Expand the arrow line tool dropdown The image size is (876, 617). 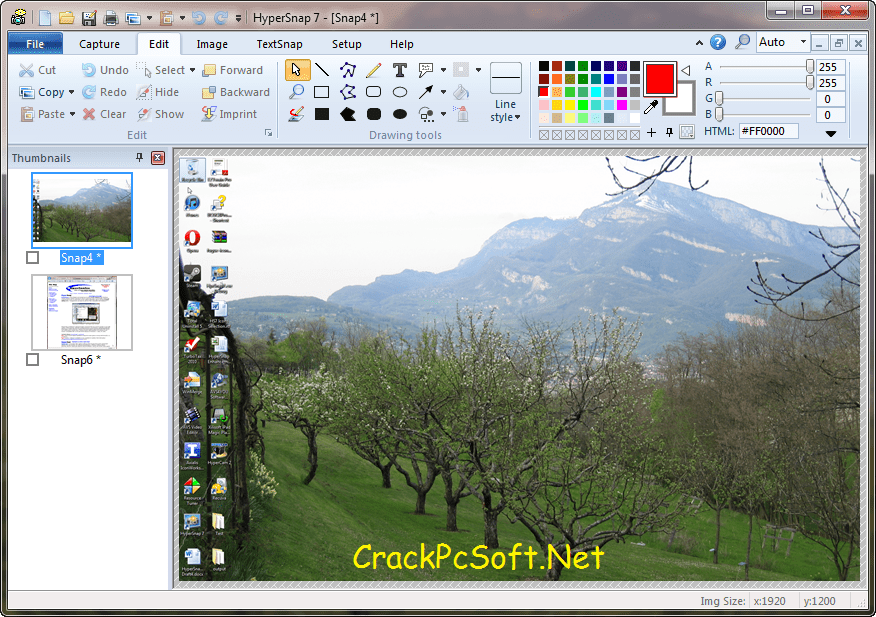tap(444, 92)
